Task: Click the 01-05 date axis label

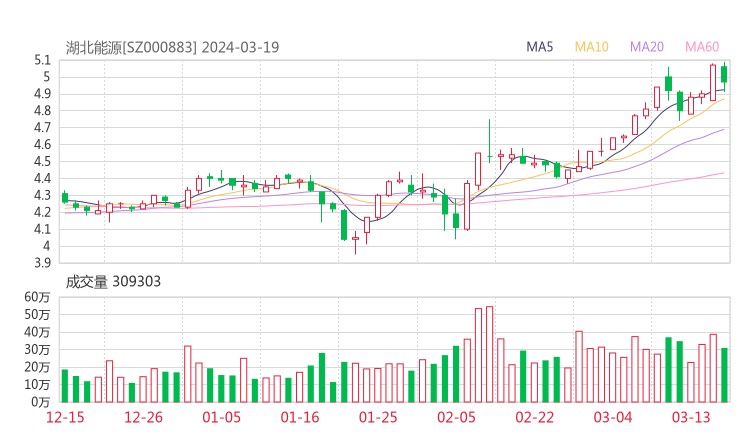Action: coord(221,417)
